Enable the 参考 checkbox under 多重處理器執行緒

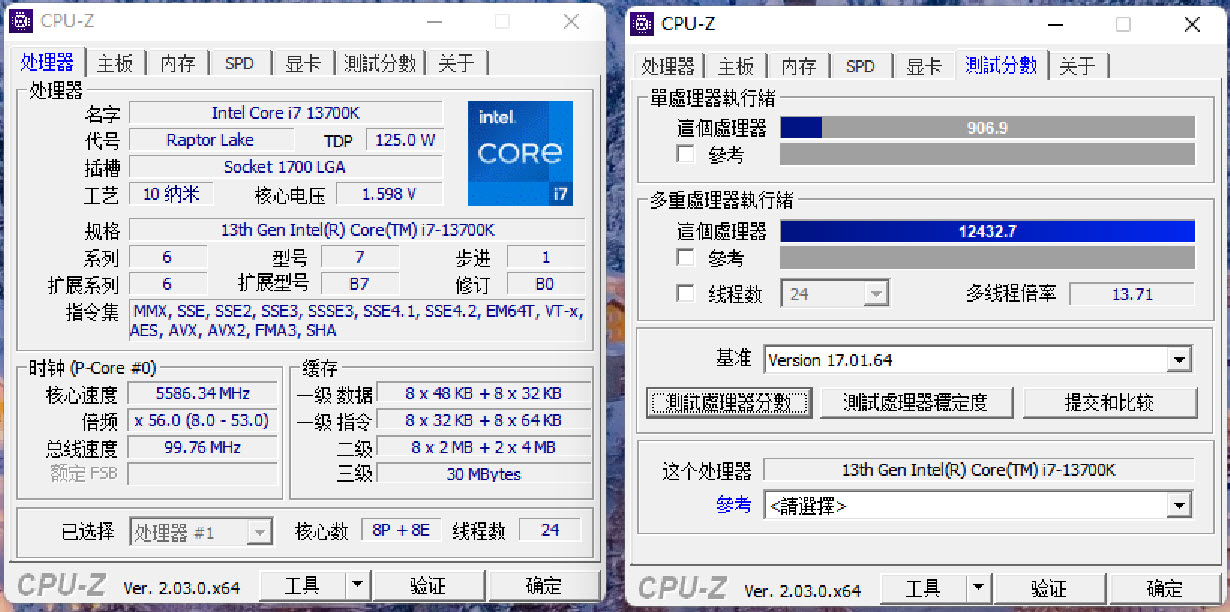(x=685, y=257)
